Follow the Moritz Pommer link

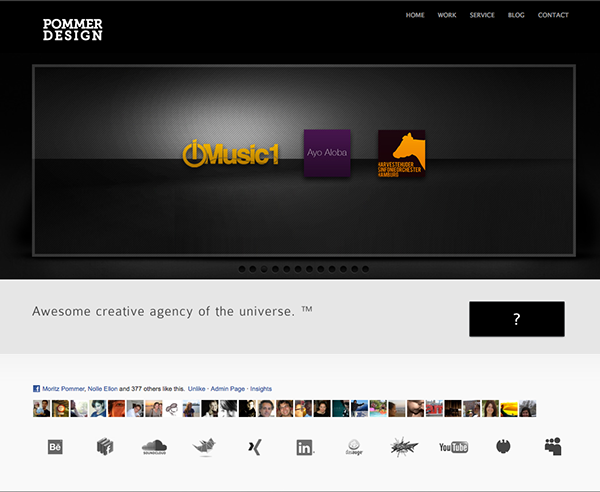63,389
